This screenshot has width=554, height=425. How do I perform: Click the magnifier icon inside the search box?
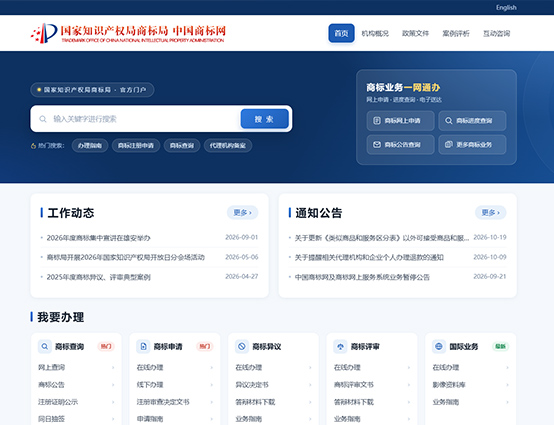(x=43, y=119)
